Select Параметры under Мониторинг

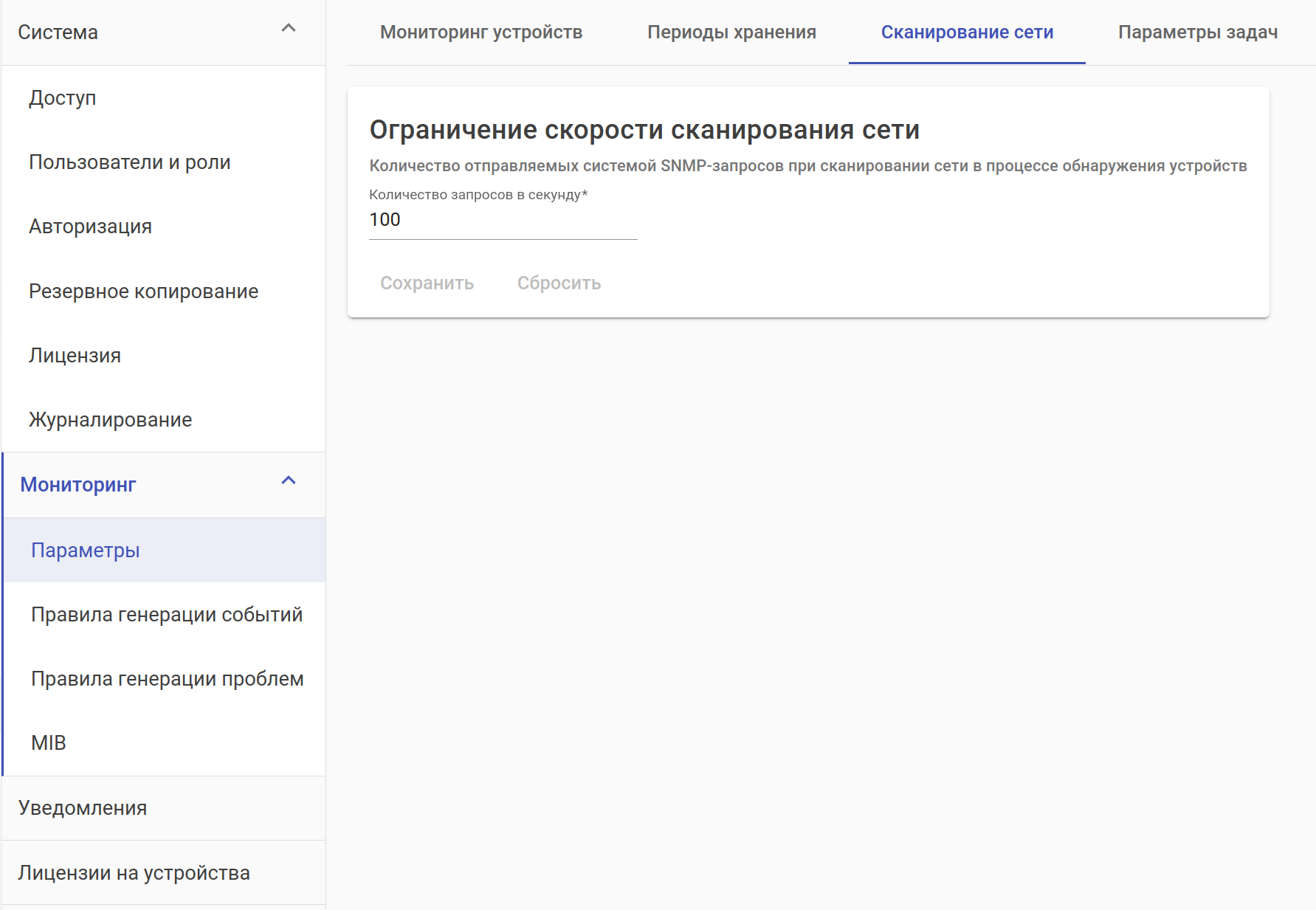click(x=86, y=551)
